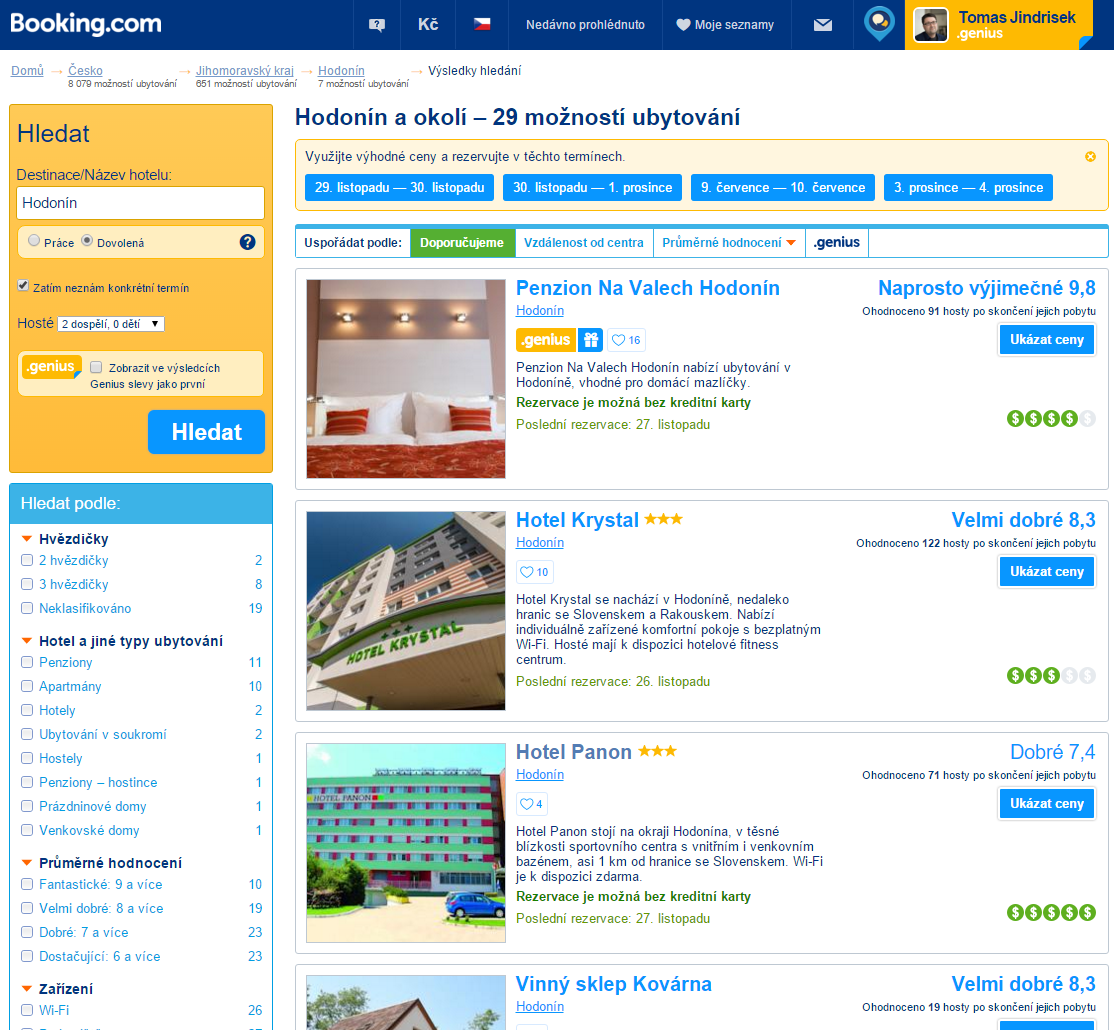Sort by .genius tab
This screenshot has height=1030, width=1114.
(x=837, y=243)
